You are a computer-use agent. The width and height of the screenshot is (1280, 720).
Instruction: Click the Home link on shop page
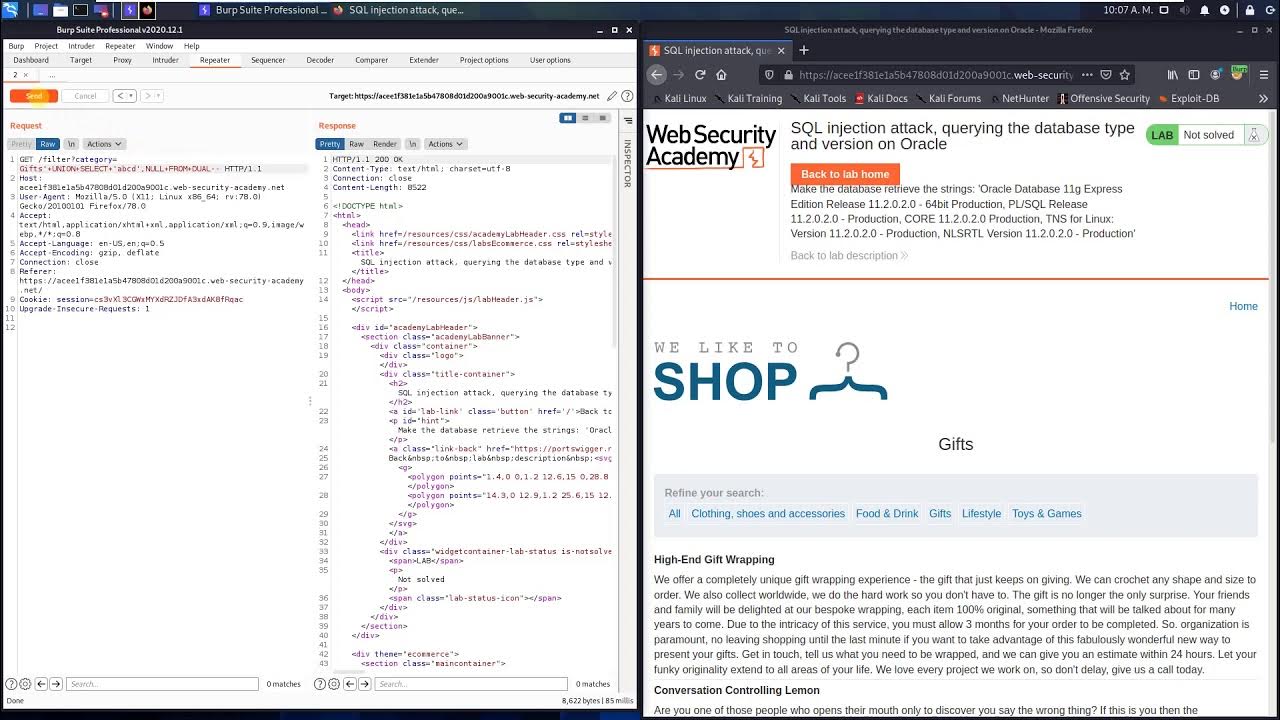tap(1243, 306)
